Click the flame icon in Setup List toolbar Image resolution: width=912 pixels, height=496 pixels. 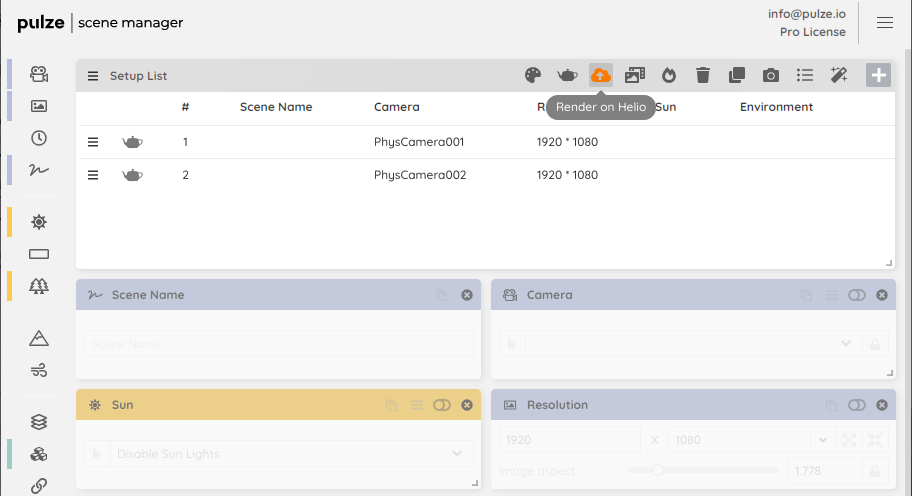click(x=669, y=75)
